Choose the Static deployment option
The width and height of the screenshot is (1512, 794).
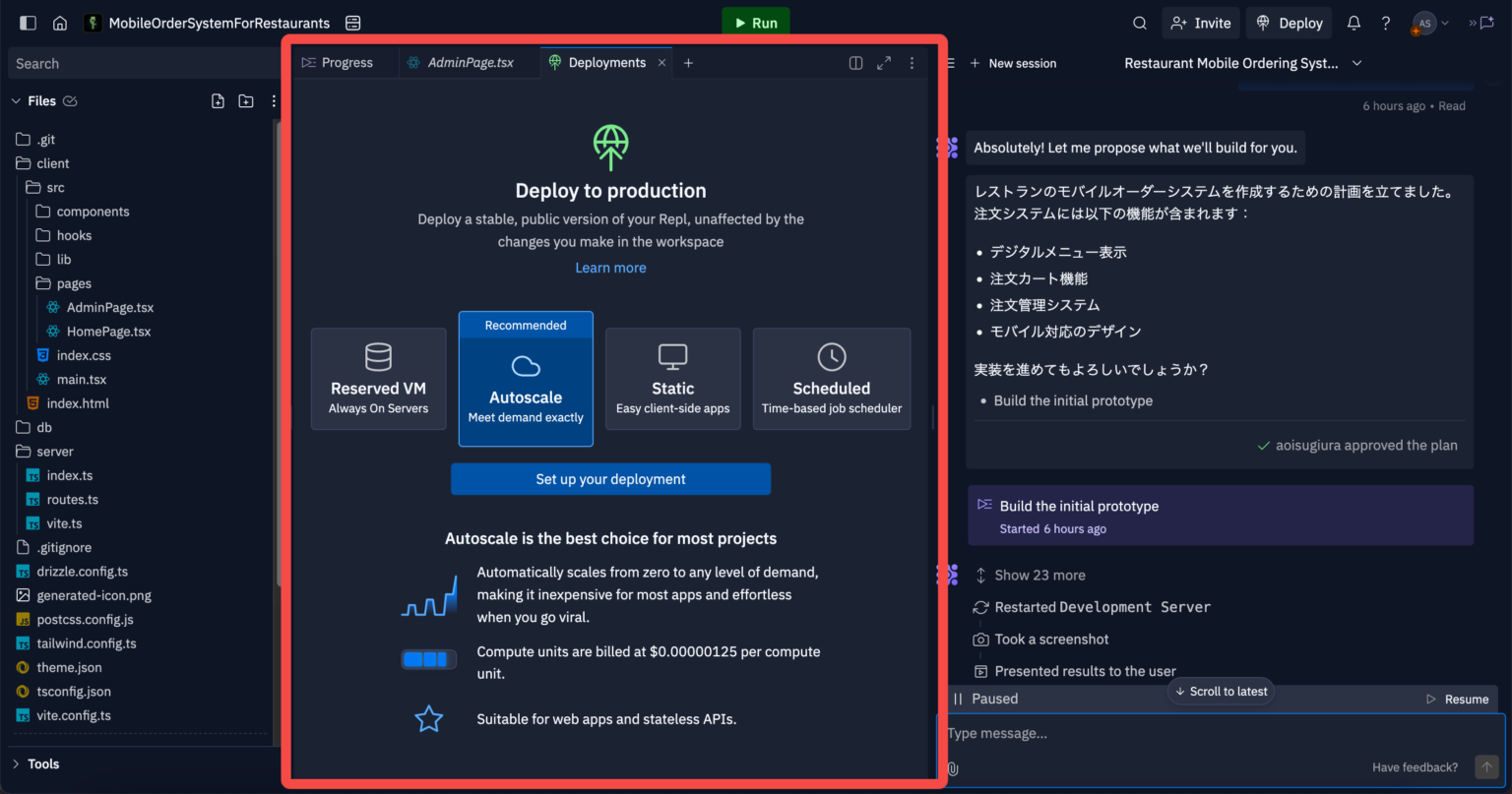pyautogui.click(x=672, y=379)
